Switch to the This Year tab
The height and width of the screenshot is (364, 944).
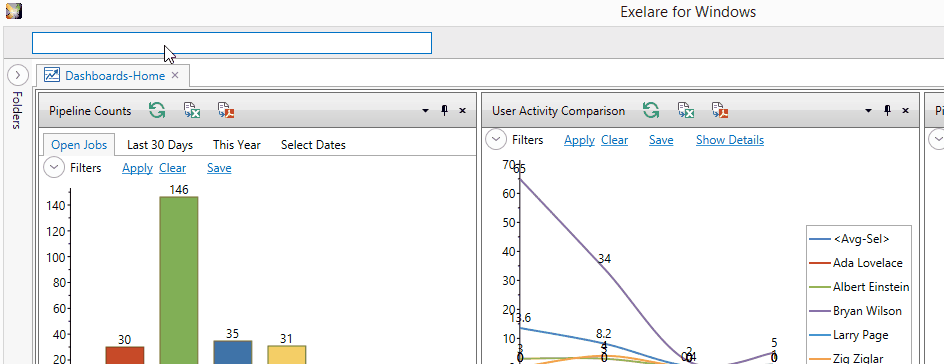coord(237,145)
